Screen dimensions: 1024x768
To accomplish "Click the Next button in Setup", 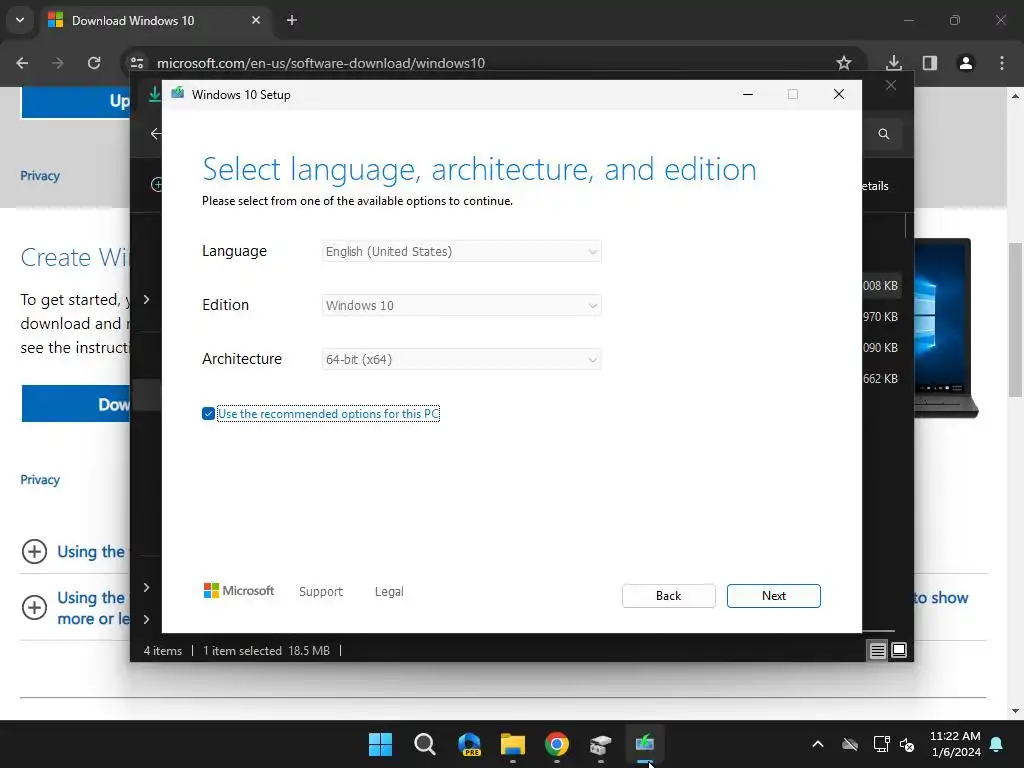I will point(773,596).
